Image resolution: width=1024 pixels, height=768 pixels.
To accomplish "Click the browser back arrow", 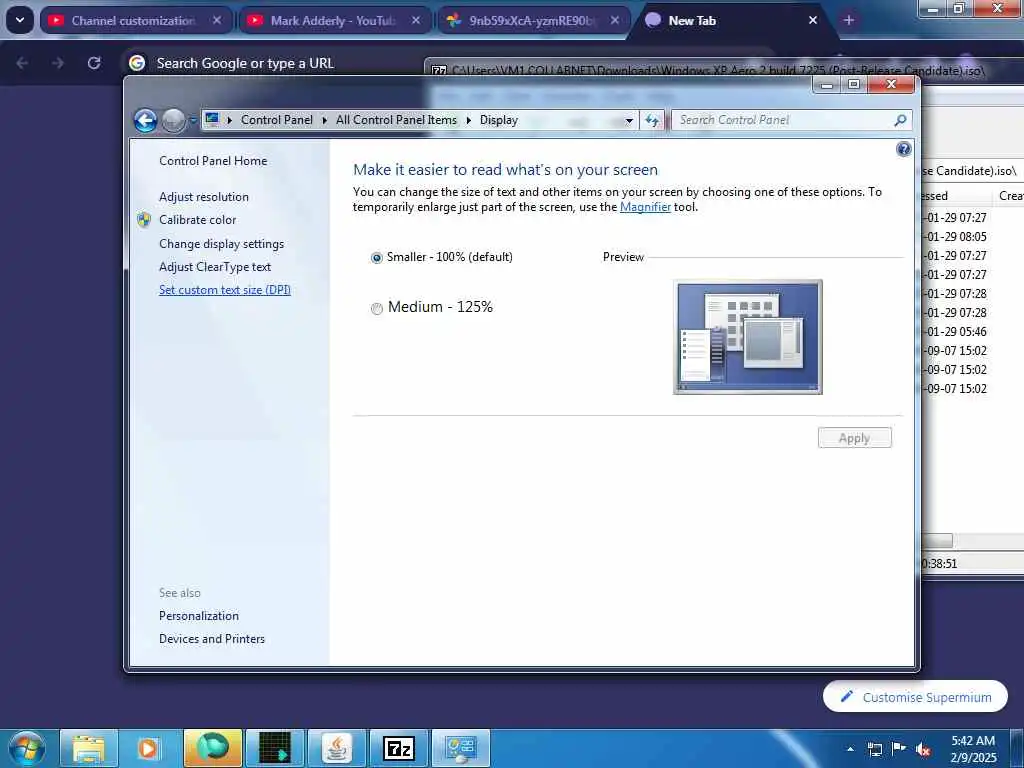I will pyautogui.click(x=22, y=63).
